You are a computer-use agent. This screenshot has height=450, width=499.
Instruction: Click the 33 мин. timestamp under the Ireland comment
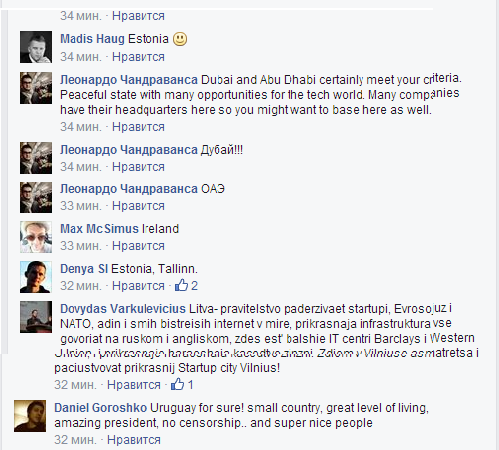81,246
